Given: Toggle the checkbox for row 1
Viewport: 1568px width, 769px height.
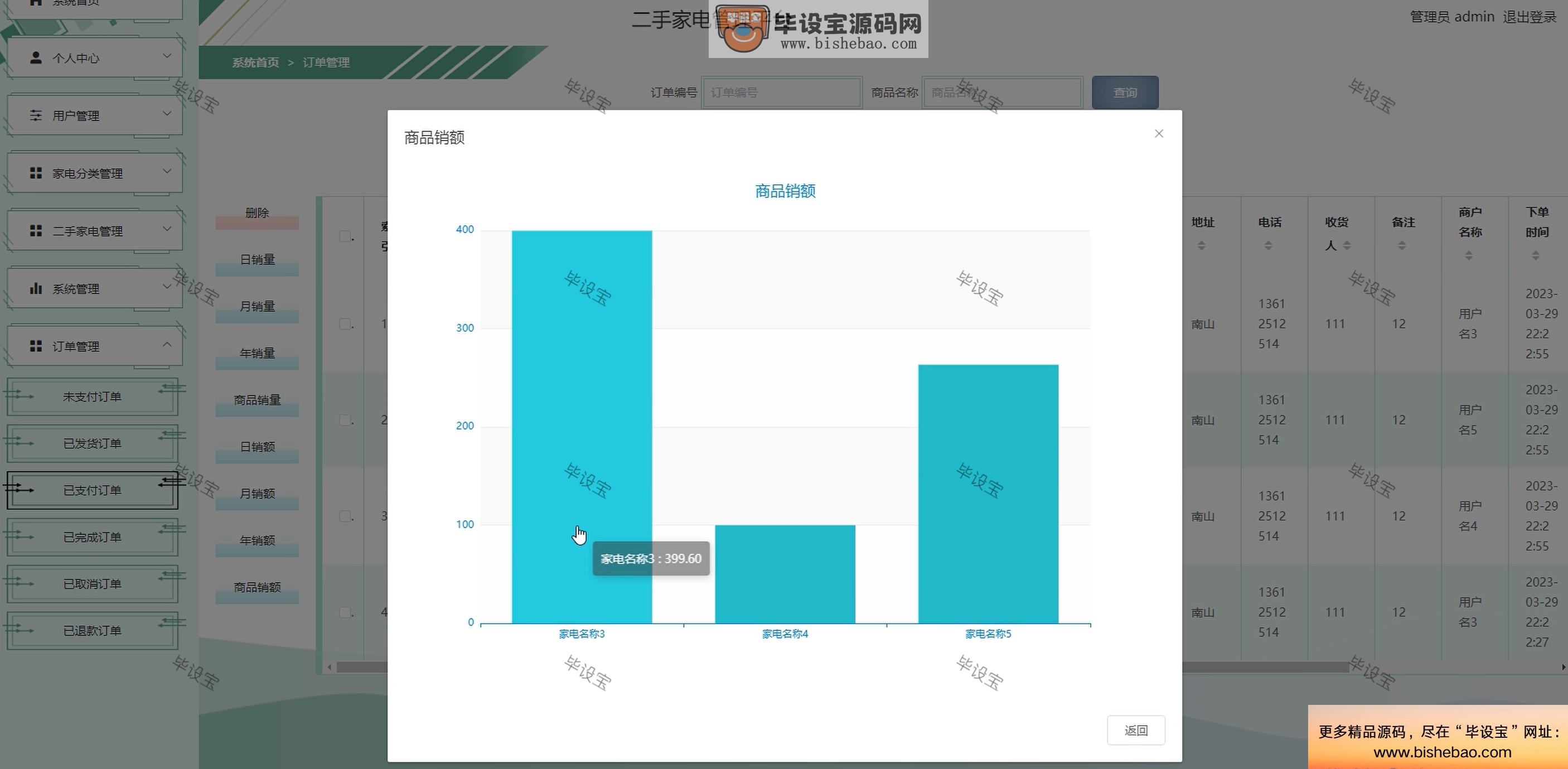Looking at the screenshot, I should point(345,324).
